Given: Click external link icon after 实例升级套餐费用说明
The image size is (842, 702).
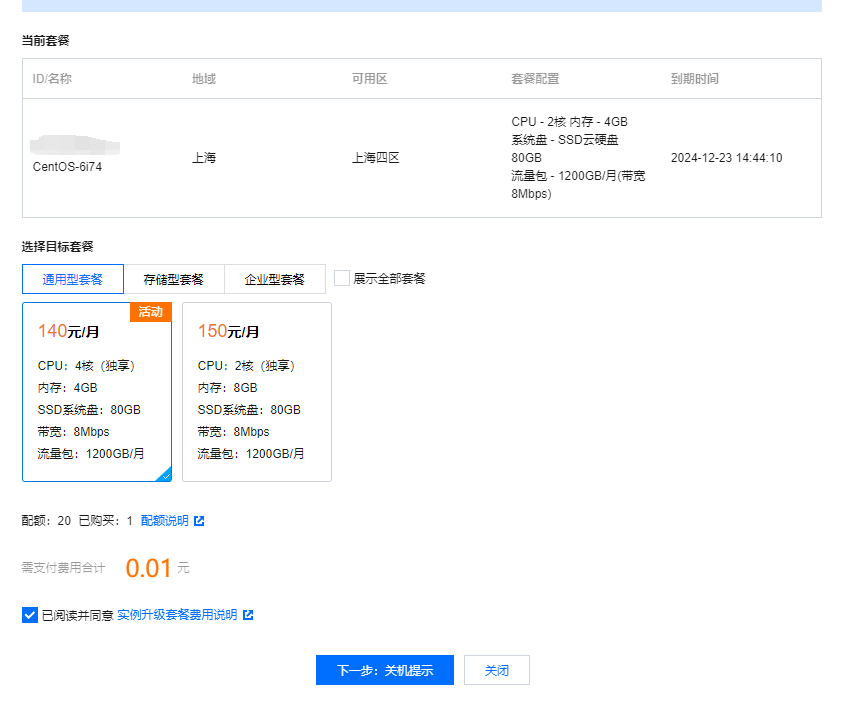Looking at the screenshot, I should tap(248, 615).
